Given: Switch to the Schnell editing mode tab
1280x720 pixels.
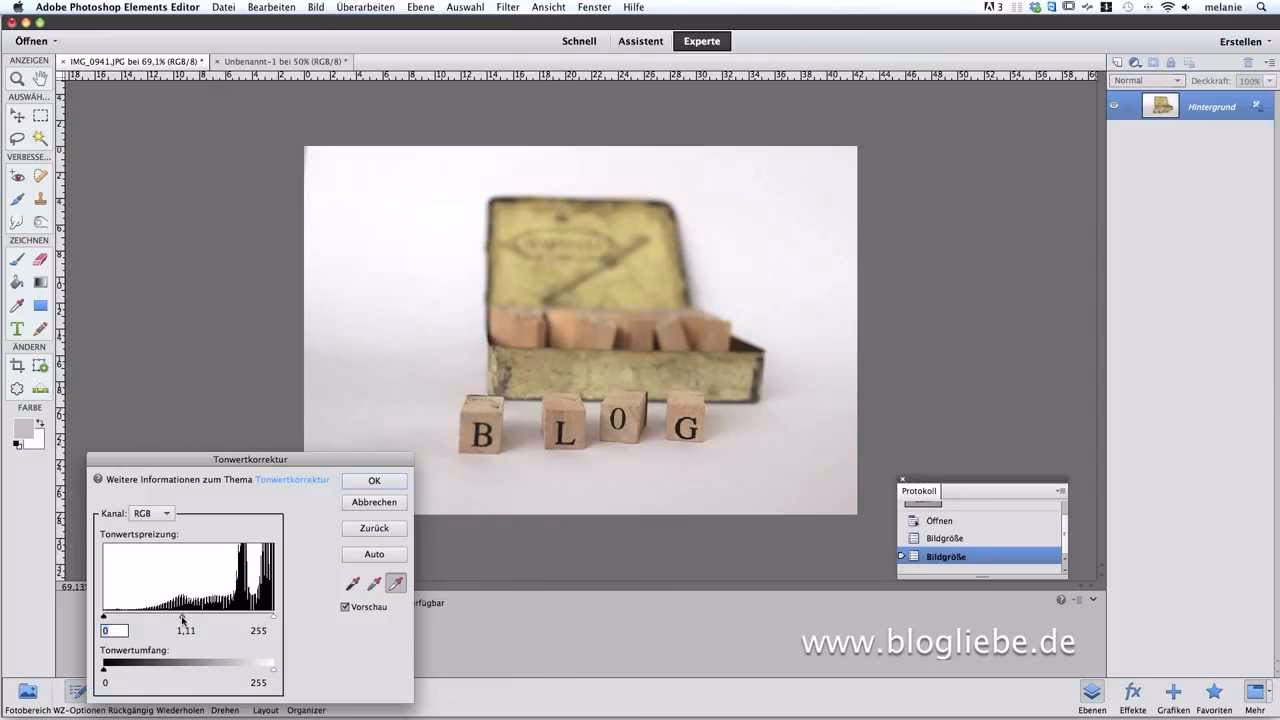Looking at the screenshot, I should click(x=580, y=41).
